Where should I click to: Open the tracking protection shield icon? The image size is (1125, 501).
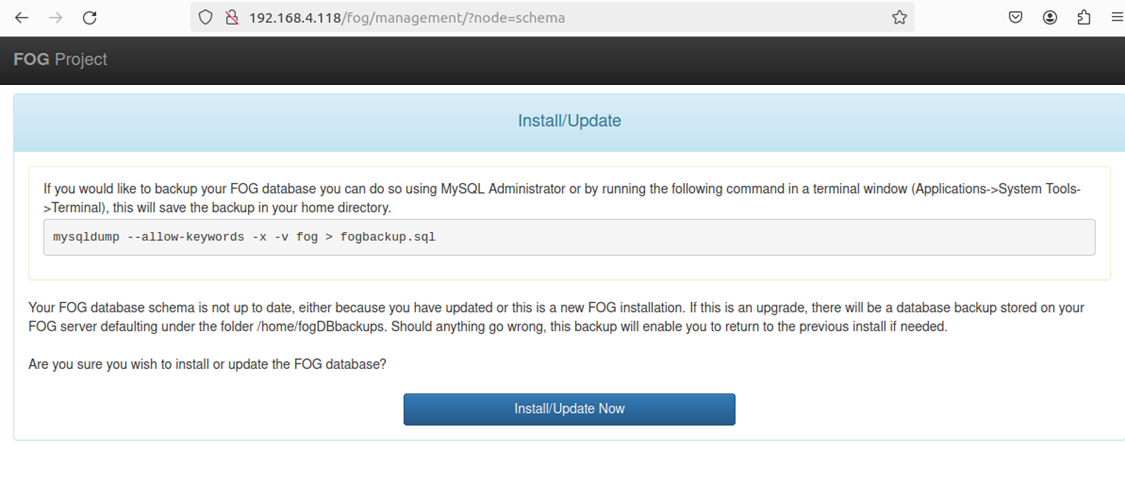(x=206, y=18)
